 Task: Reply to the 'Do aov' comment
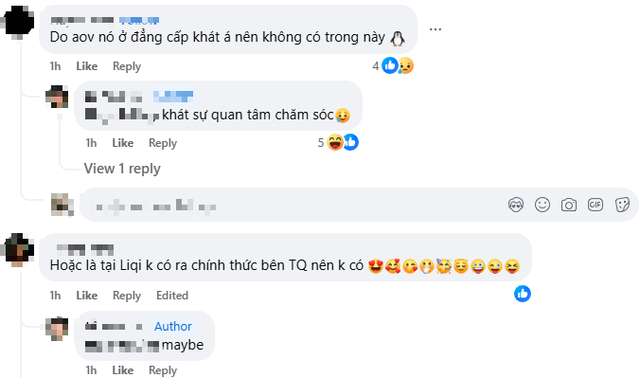point(127,66)
